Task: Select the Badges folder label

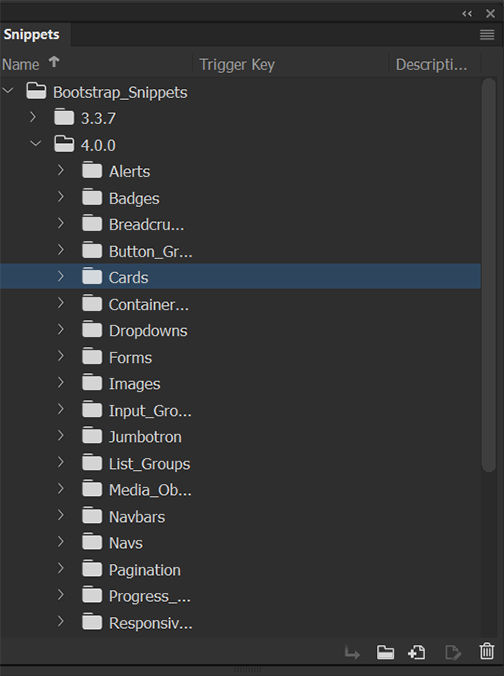Action: 134,199
